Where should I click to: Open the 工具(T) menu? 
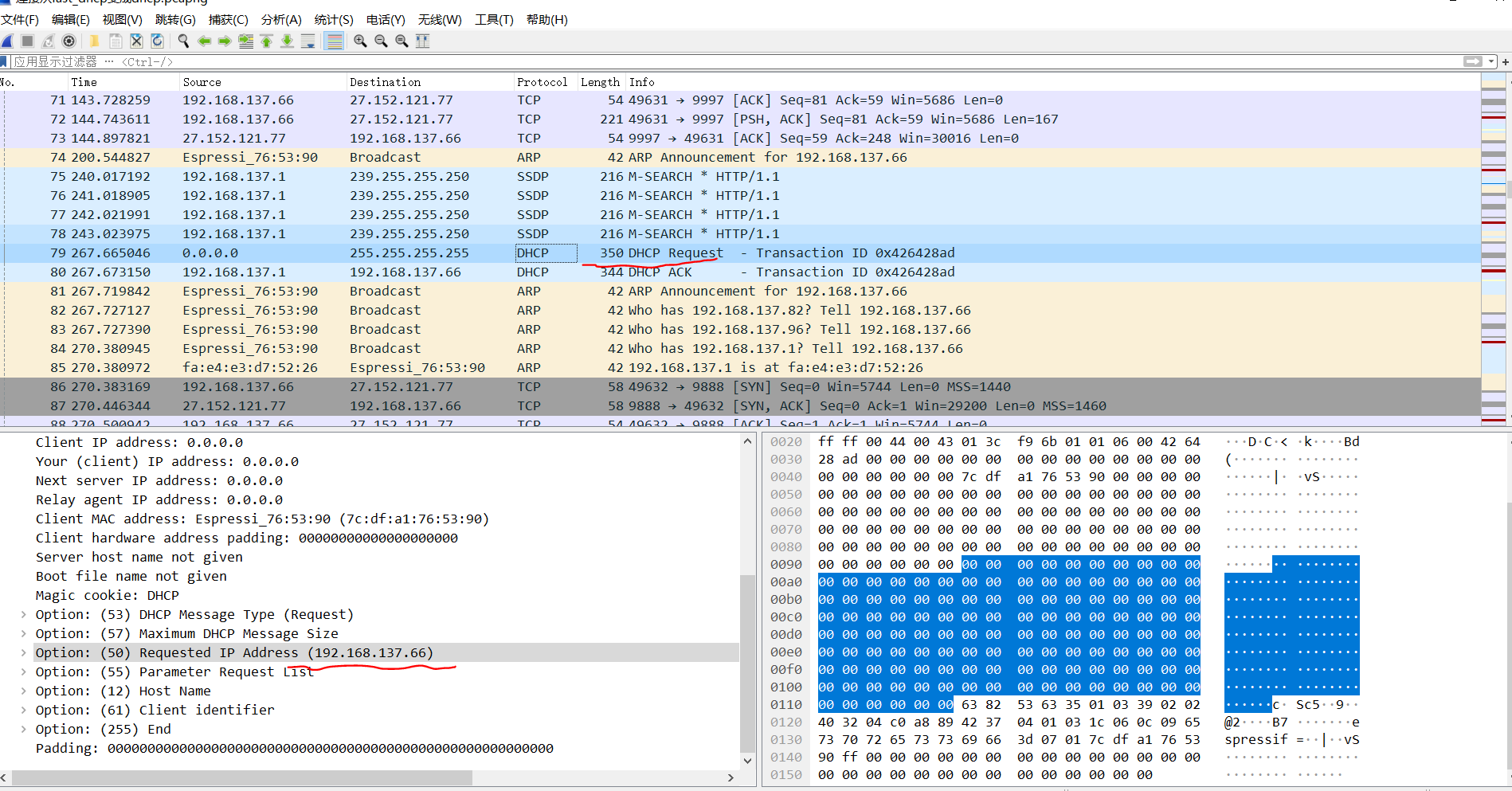pos(494,20)
